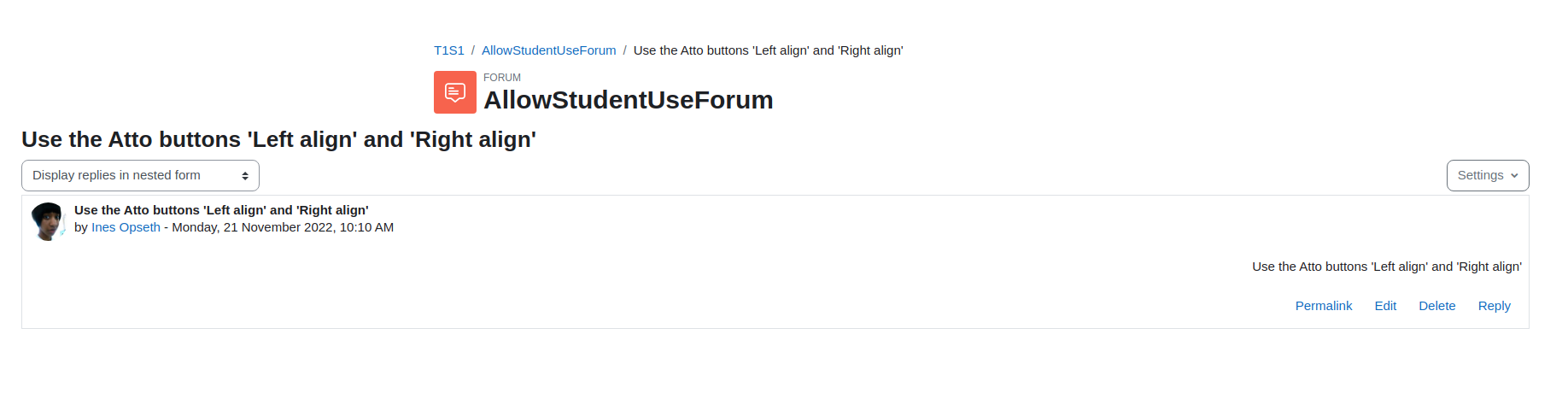Go to AllowStudentUseForum breadcrumb link
1568x393 pixels.
pos(549,50)
